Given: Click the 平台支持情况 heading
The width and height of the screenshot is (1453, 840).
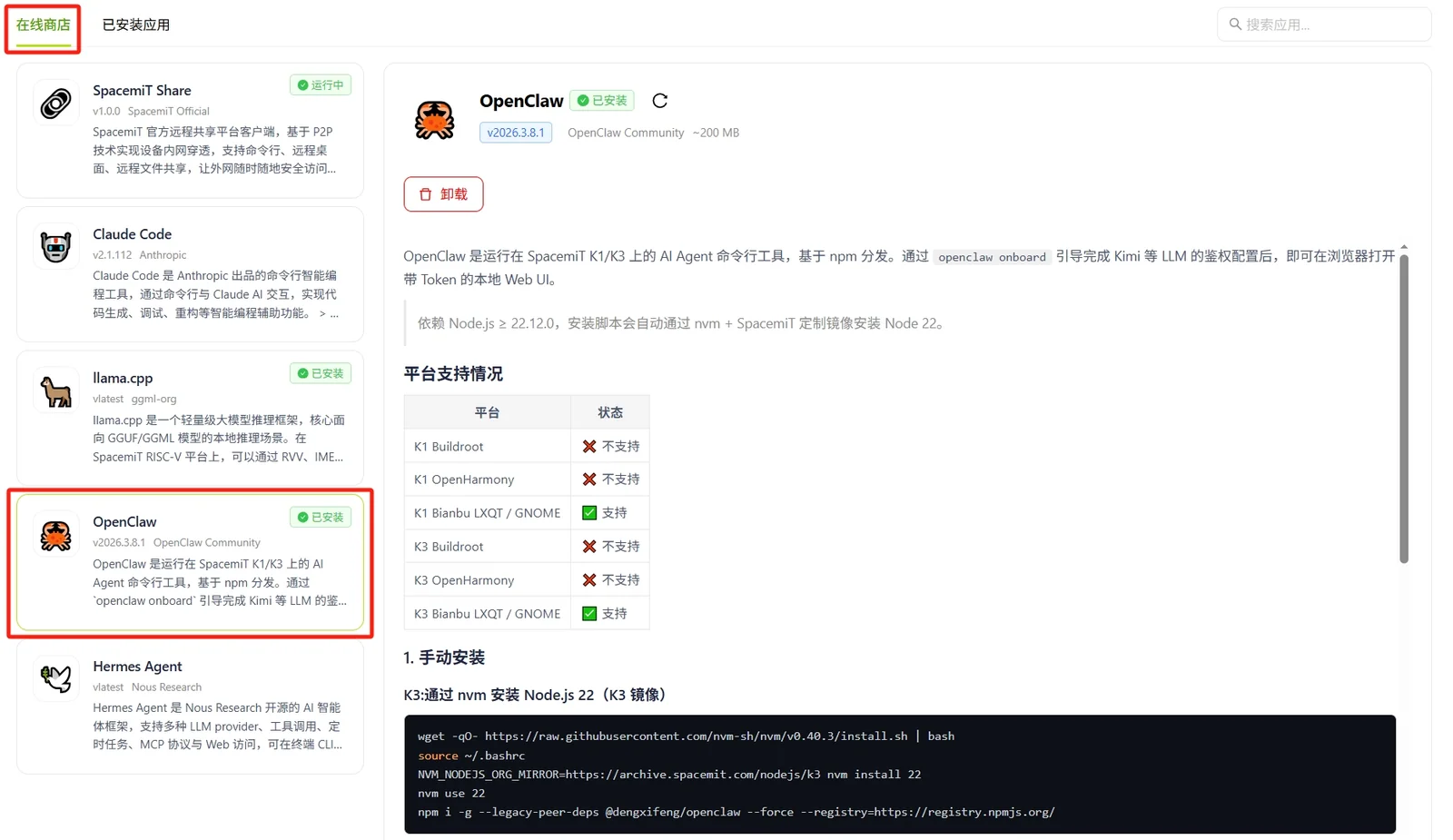Looking at the screenshot, I should click(x=453, y=374).
